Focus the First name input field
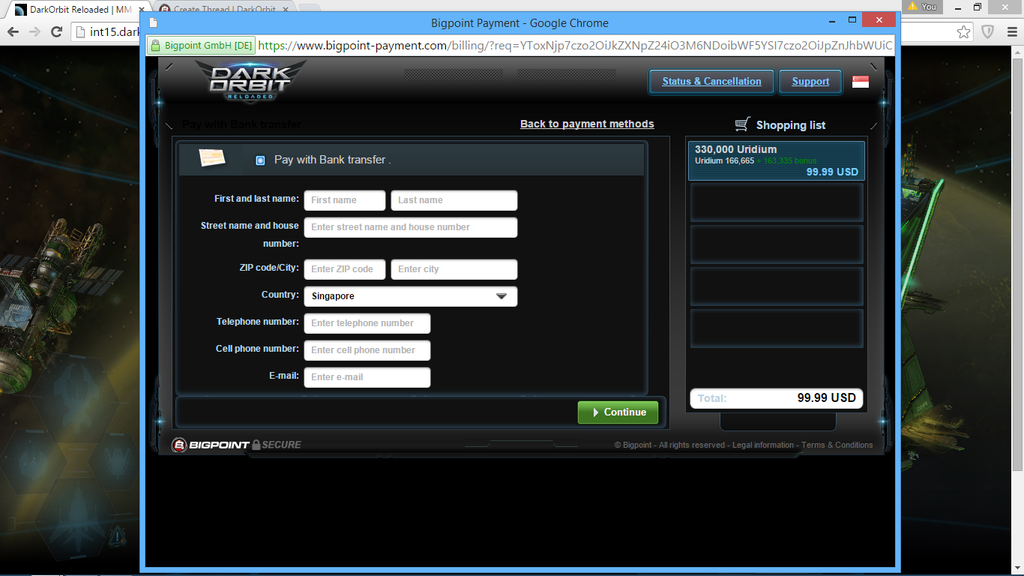Viewport: 1024px width, 576px height. click(x=344, y=200)
